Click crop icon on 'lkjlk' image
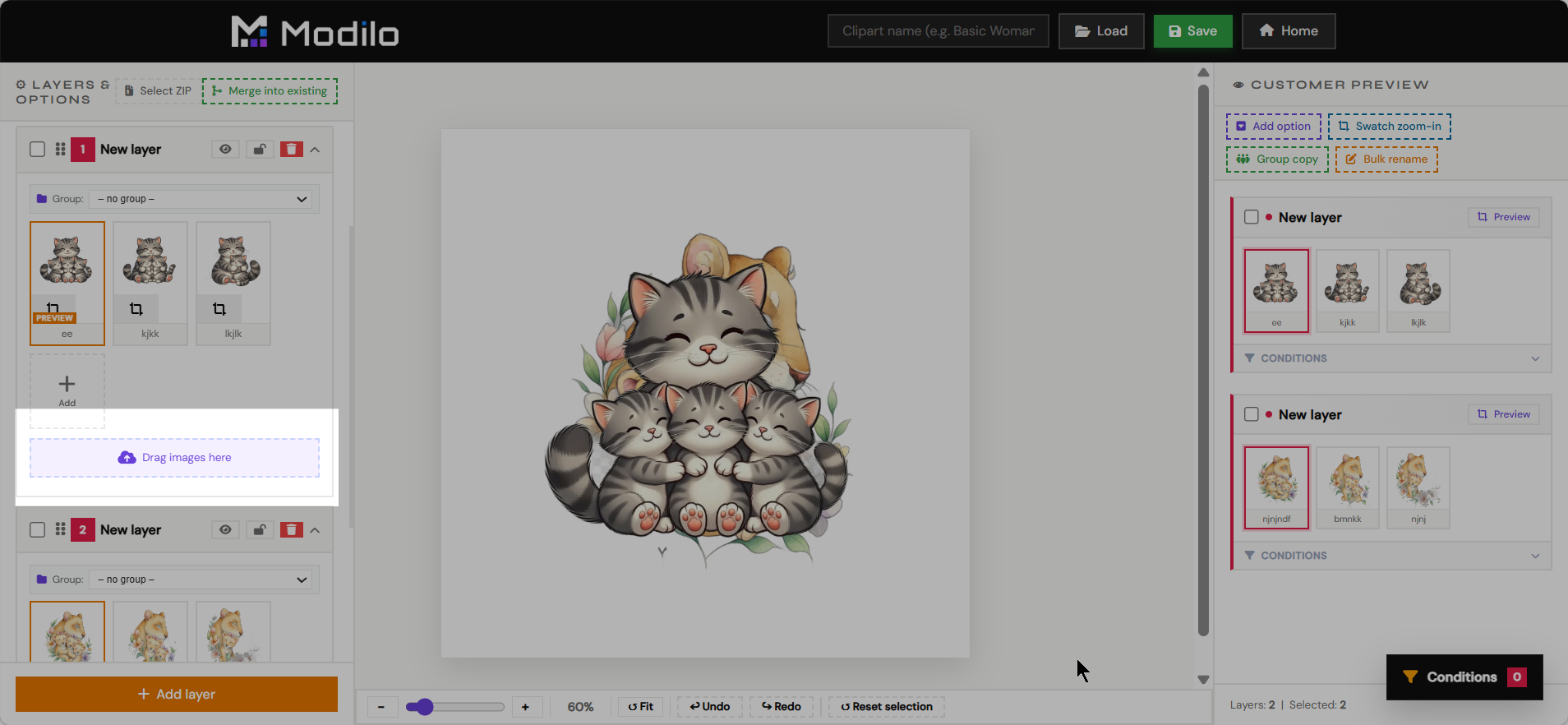 pos(219,309)
